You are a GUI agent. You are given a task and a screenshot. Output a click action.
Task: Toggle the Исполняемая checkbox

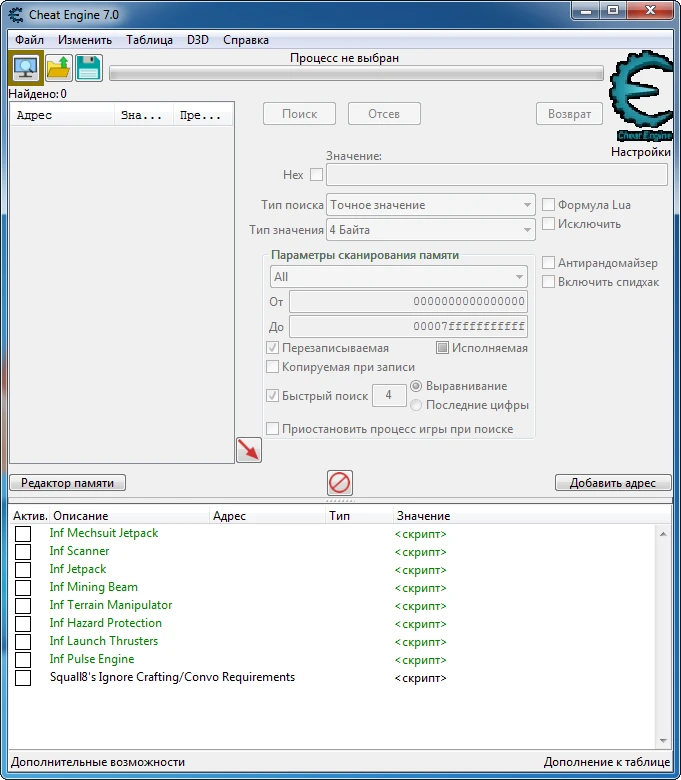coord(442,347)
